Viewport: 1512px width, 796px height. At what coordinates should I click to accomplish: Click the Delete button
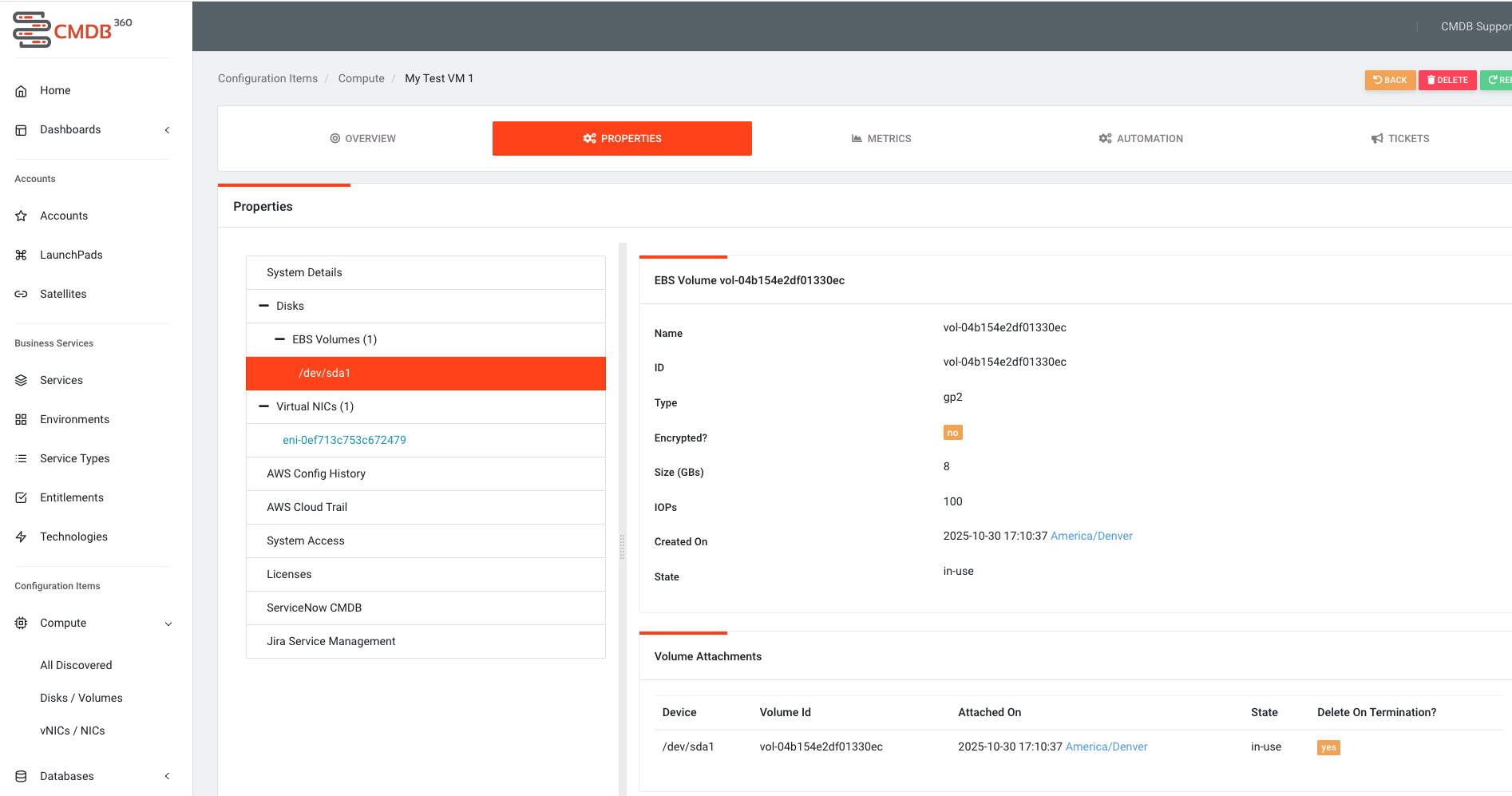click(x=1447, y=81)
